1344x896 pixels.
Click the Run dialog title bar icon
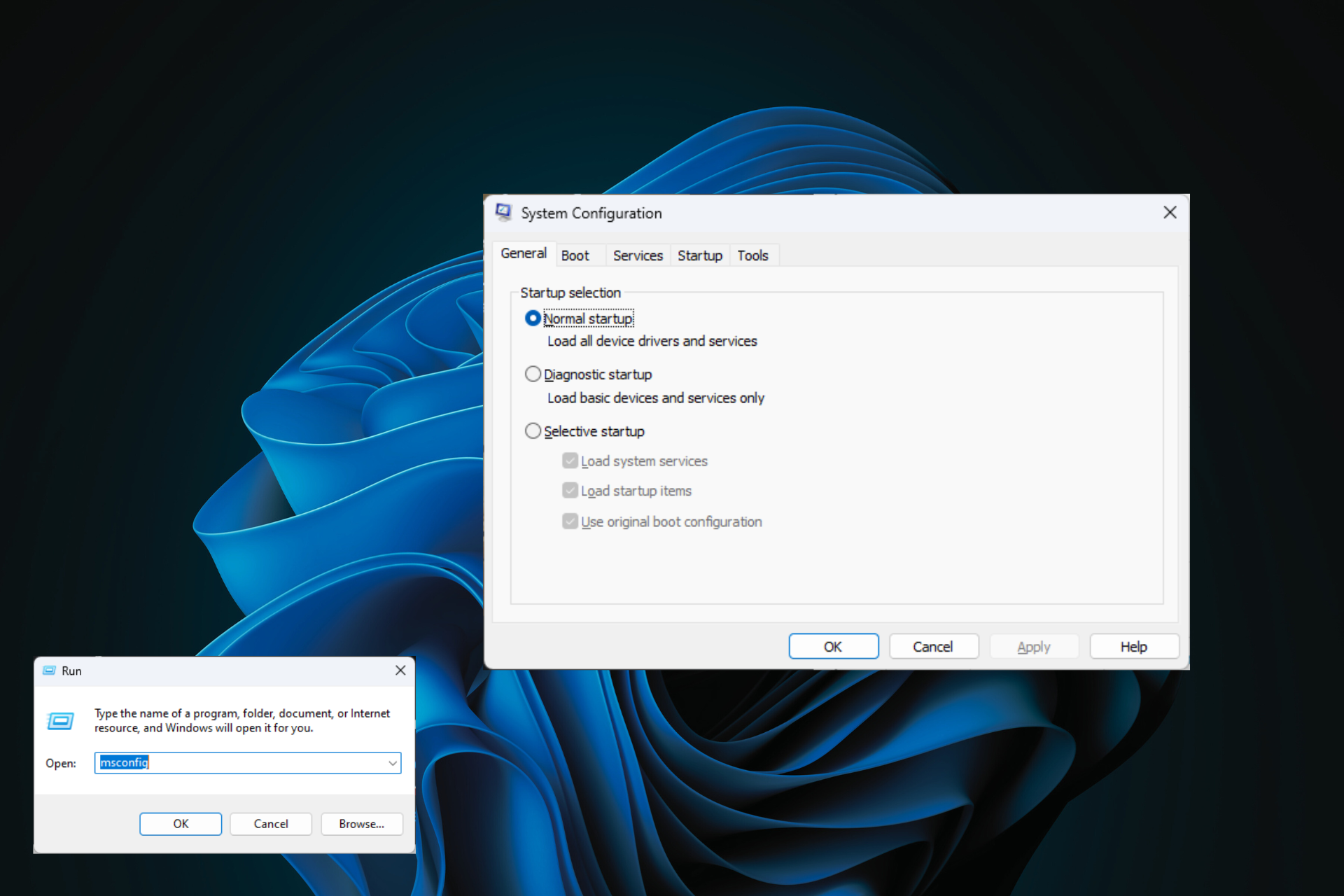(x=49, y=671)
